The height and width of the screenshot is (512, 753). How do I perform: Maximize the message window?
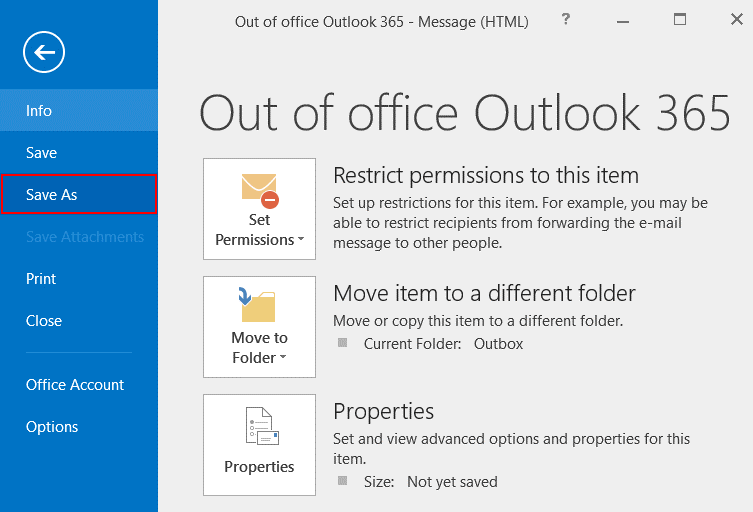pyautogui.click(x=680, y=20)
